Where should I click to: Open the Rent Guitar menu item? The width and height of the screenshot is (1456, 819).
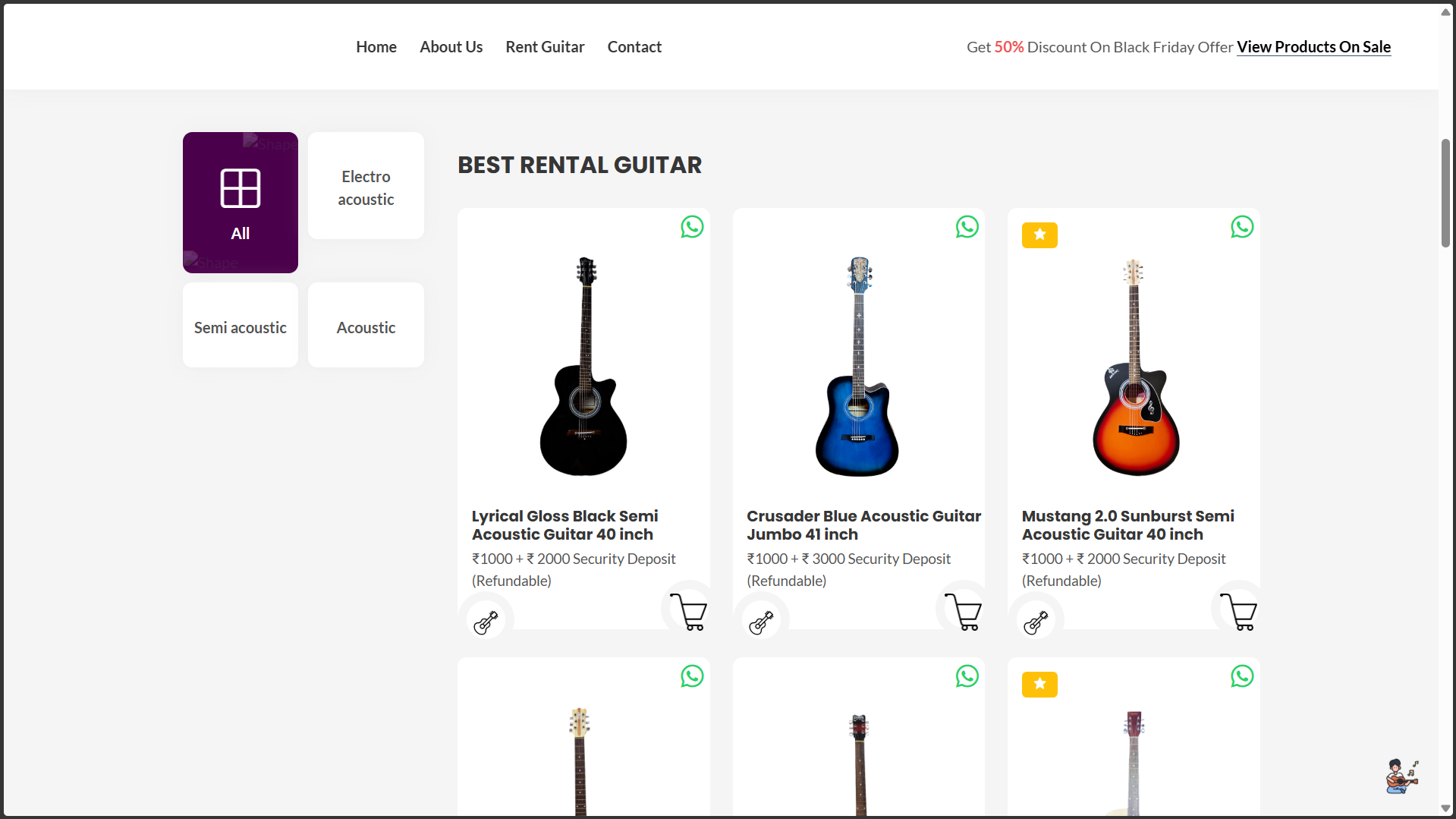pyautogui.click(x=545, y=47)
